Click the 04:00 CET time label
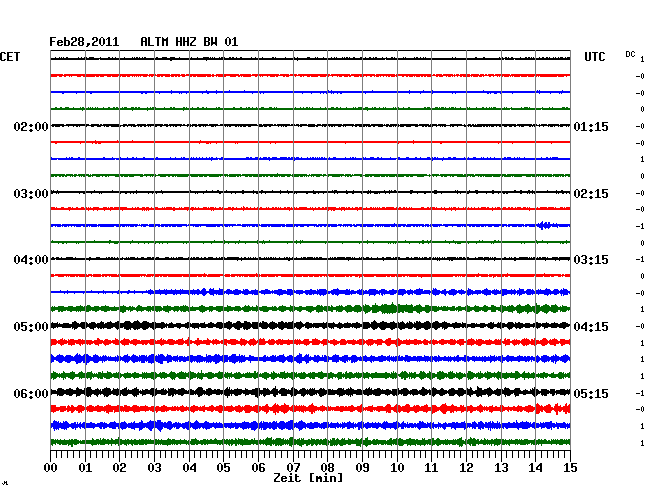The image size is (650, 494). coord(31,260)
